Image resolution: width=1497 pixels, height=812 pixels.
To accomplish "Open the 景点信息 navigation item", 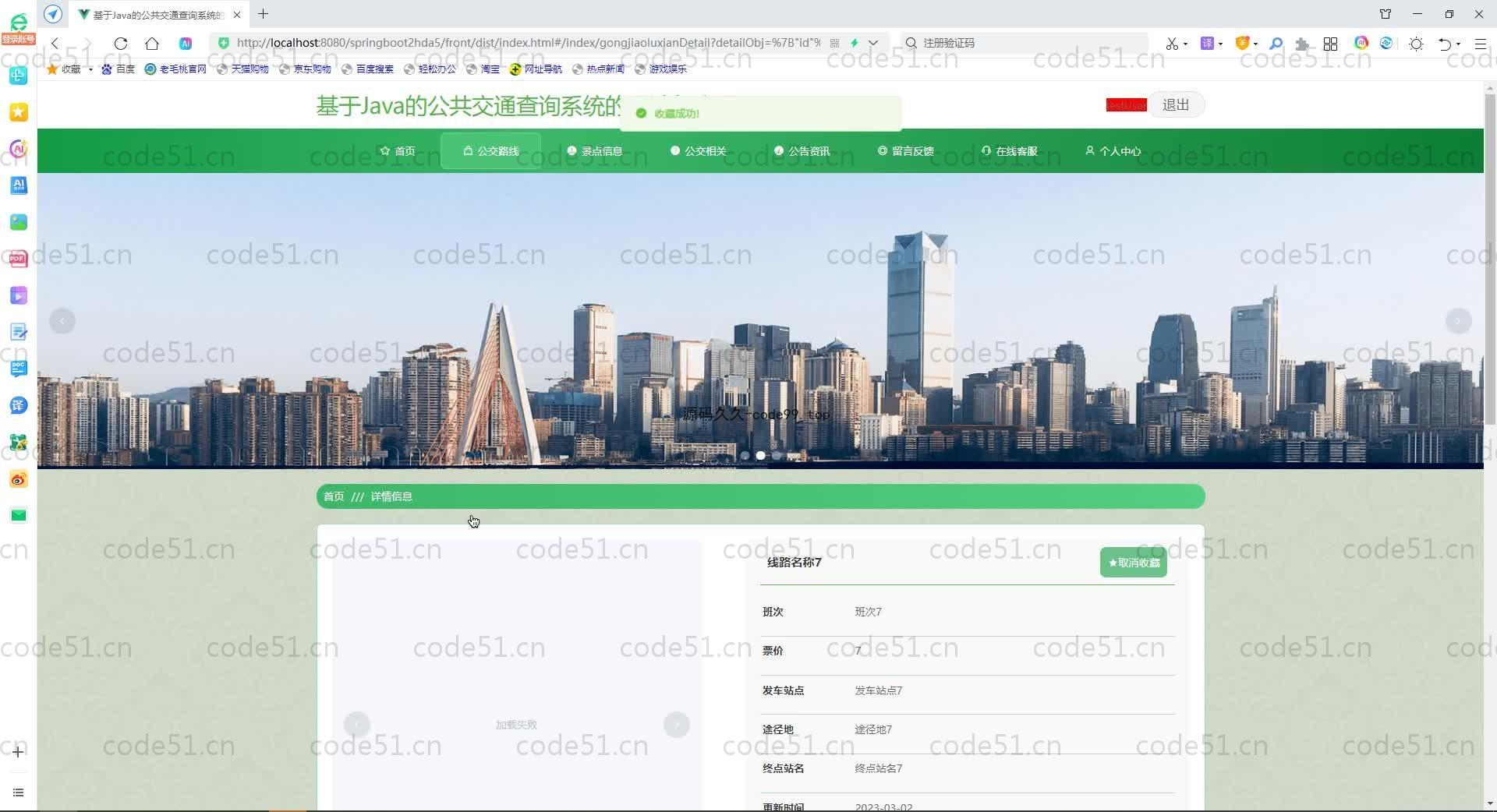I will [x=595, y=151].
